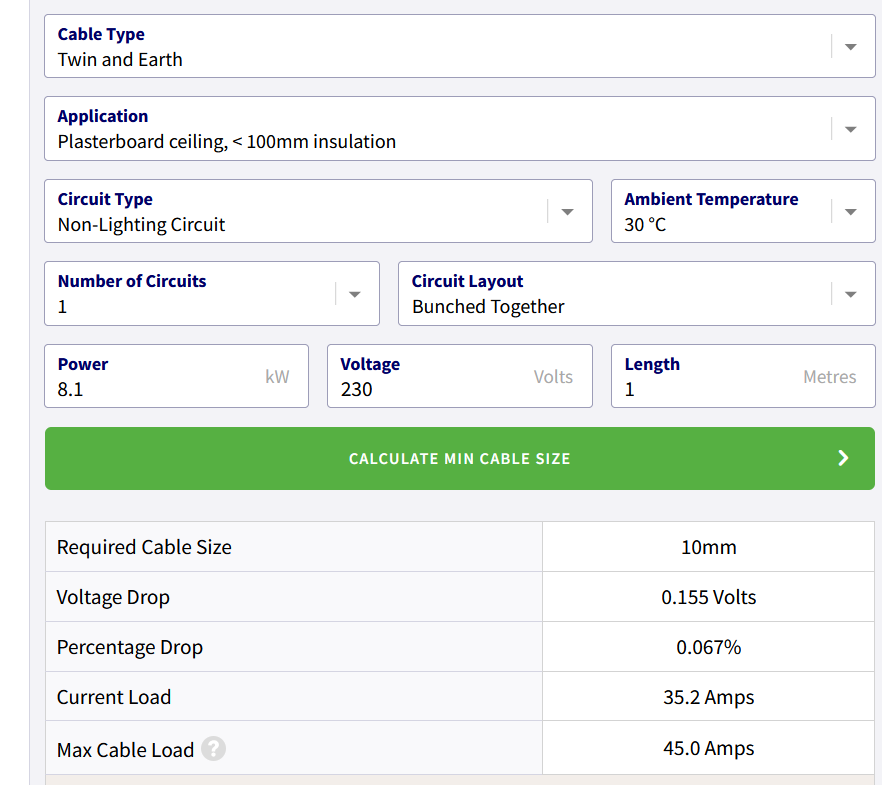Click the 35.2 Amps current load value
The height and width of the screenshot is (785, 882).
pos(708,697)
